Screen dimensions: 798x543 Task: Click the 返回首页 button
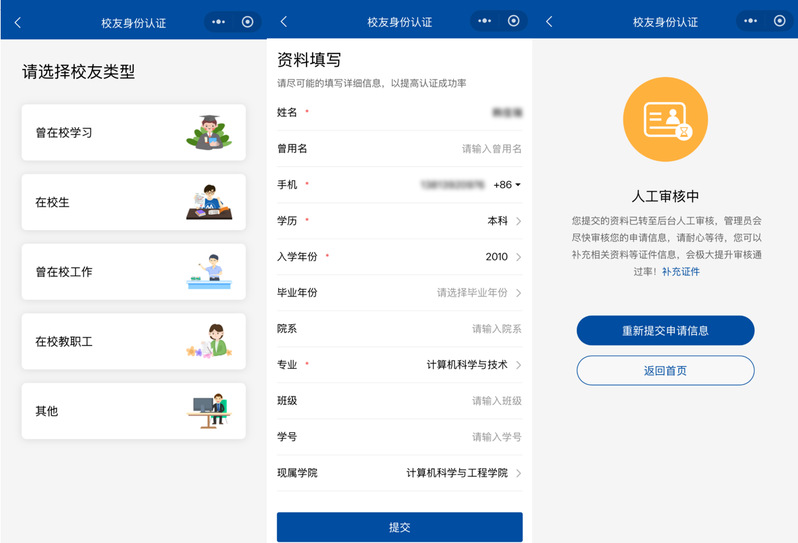pos(665,371)
